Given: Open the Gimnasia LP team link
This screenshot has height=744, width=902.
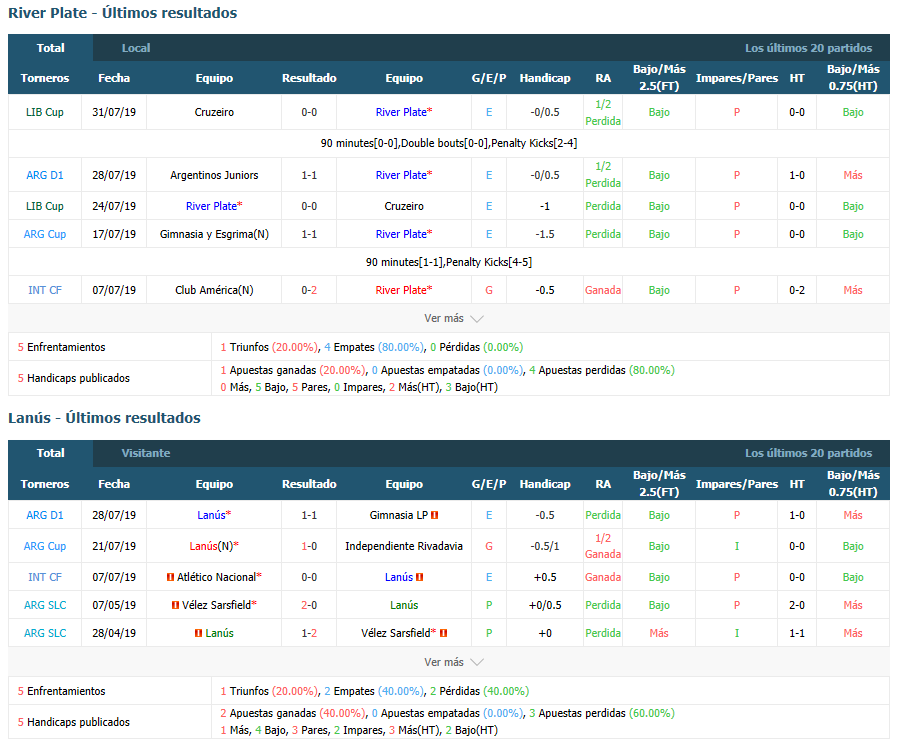Looking at the screenshot, I should (399, 515).
